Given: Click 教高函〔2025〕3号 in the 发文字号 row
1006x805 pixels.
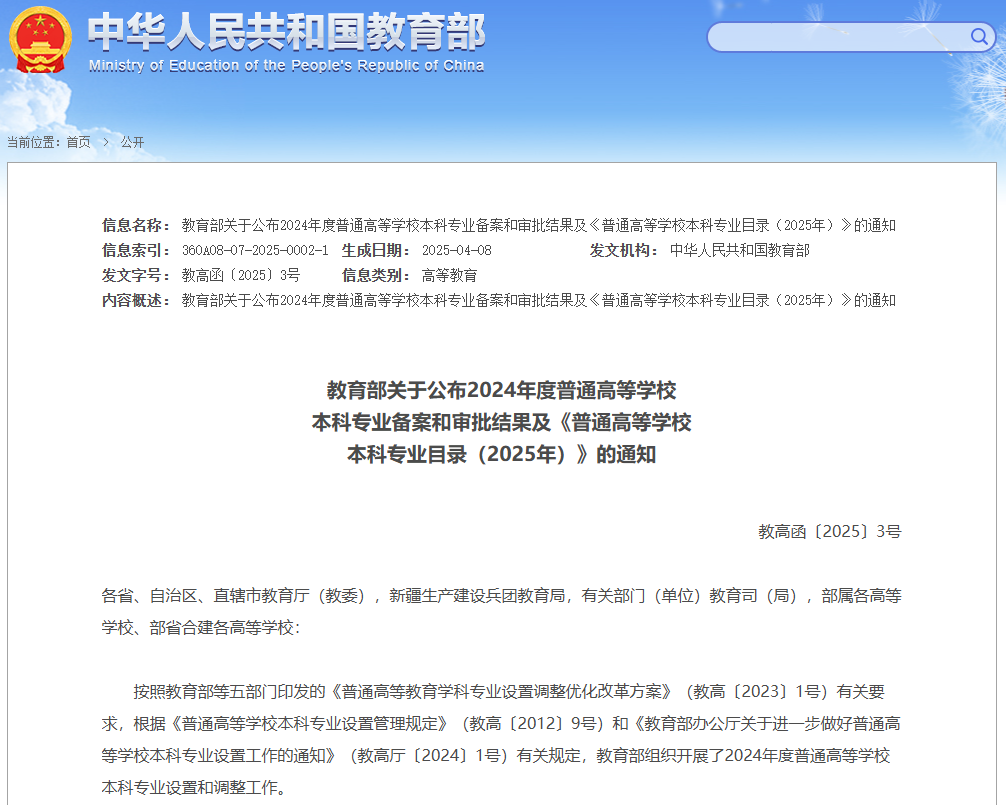Looking at the screenshot, I should (240, 275).
